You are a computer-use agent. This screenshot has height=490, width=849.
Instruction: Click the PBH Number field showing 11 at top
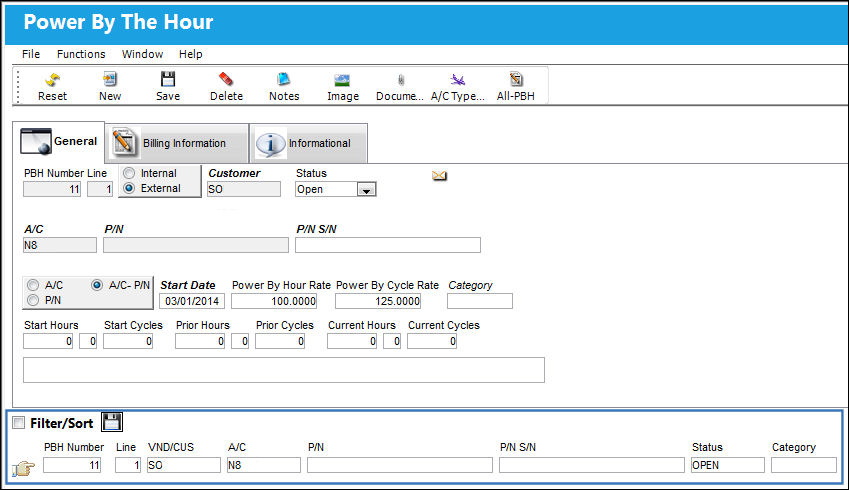(x=52, y=189)
